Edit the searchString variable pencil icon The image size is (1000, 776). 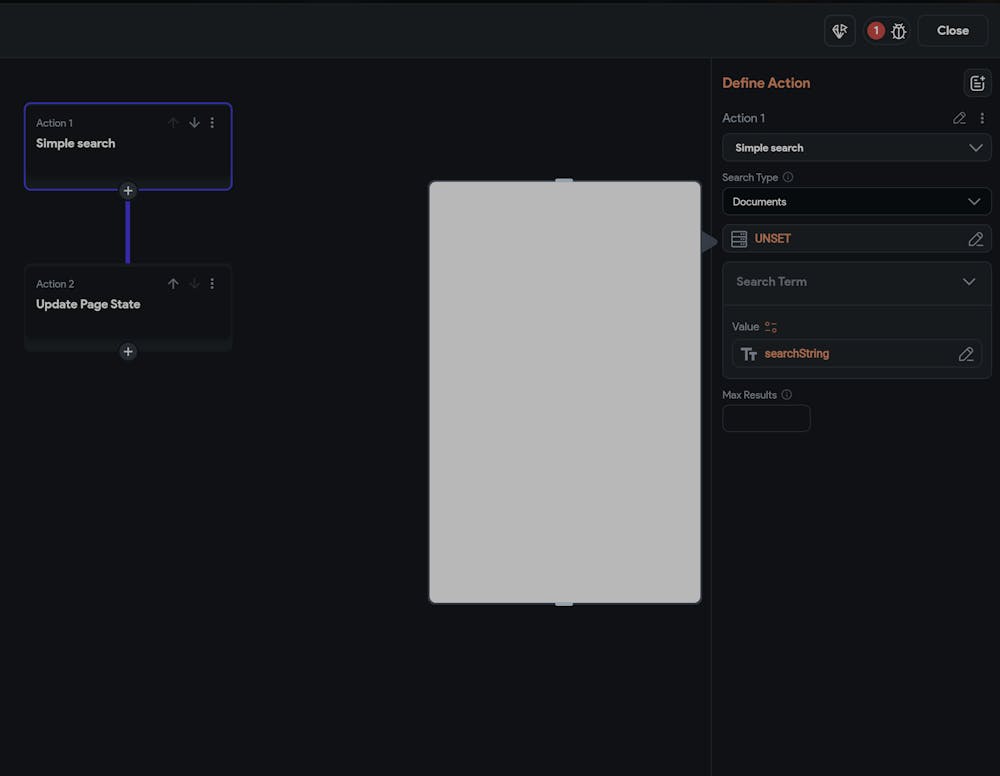[965, 354]
